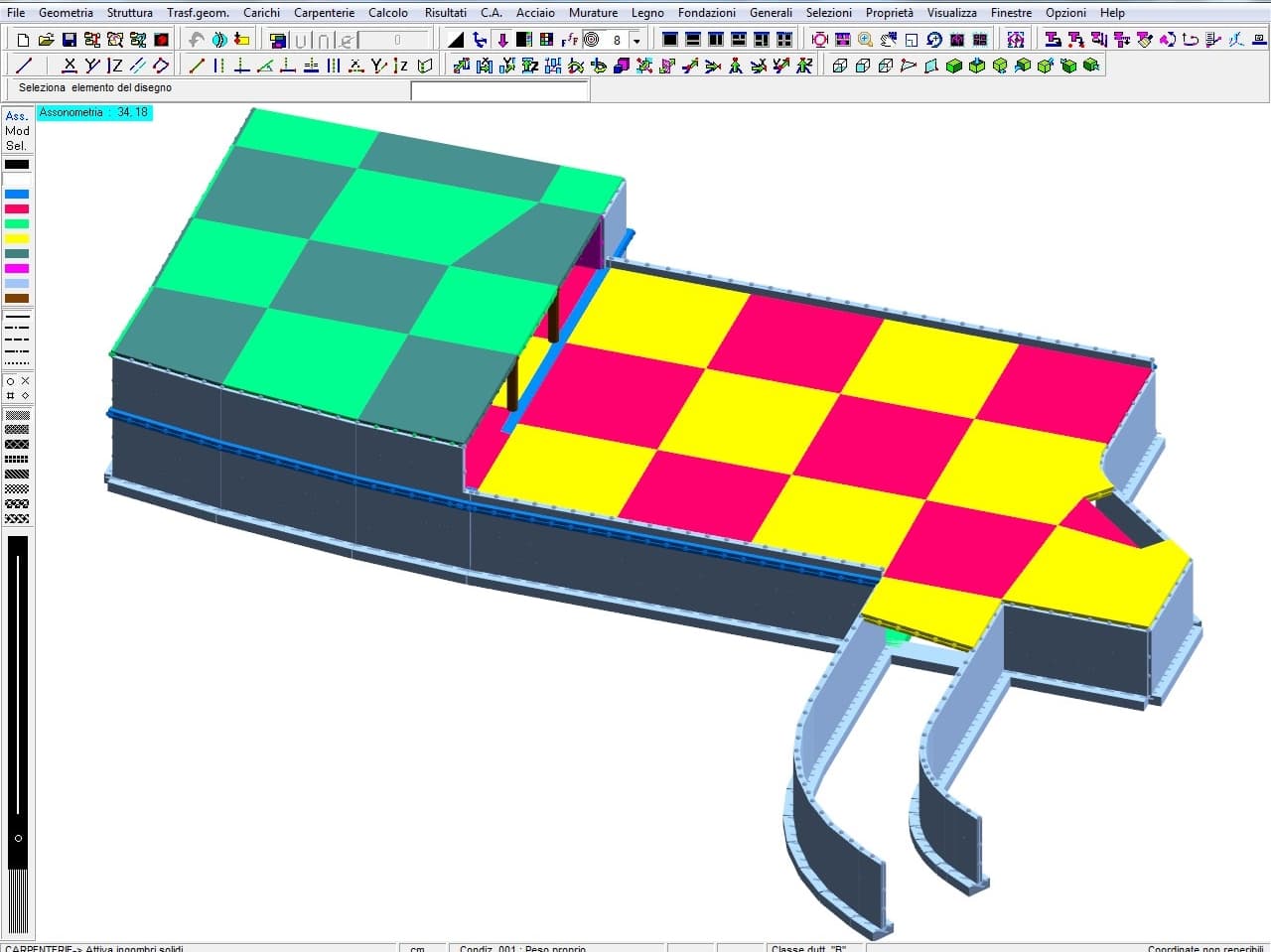Pick the blue color swatch
The width and height of the screenshot is (1271, 952).
click(x=17, y=195)
